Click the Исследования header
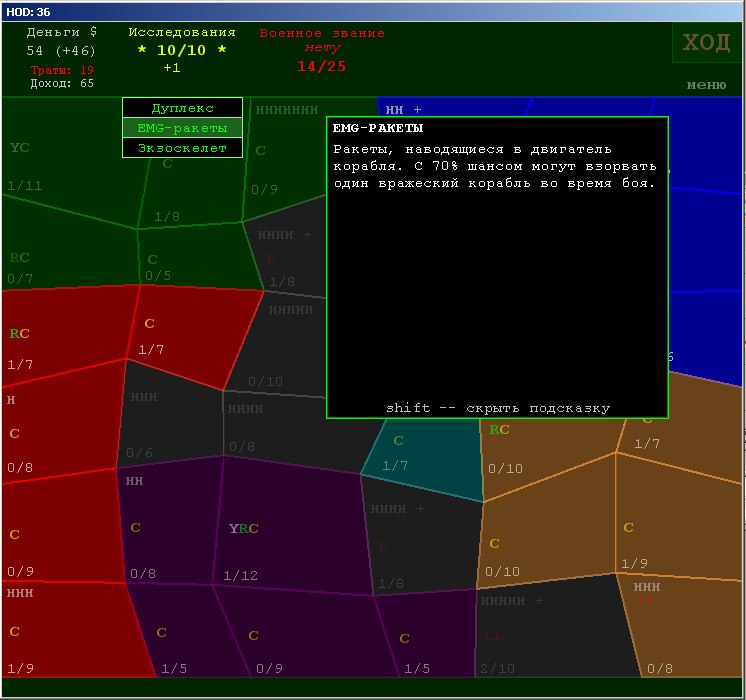This screenshot has height=700, width=746. point(182,32)
